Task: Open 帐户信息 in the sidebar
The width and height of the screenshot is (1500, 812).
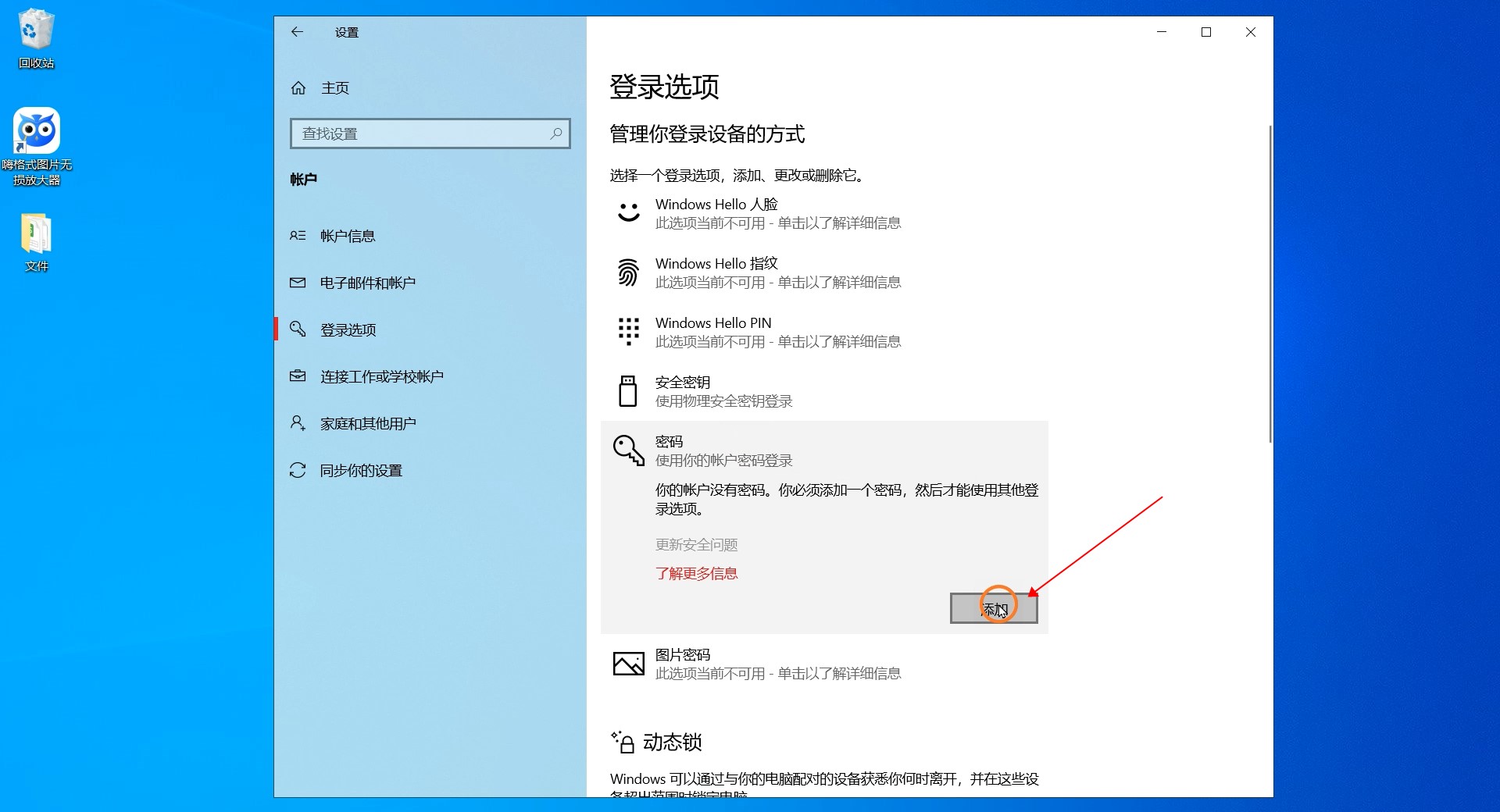Action: click(348, 236)
